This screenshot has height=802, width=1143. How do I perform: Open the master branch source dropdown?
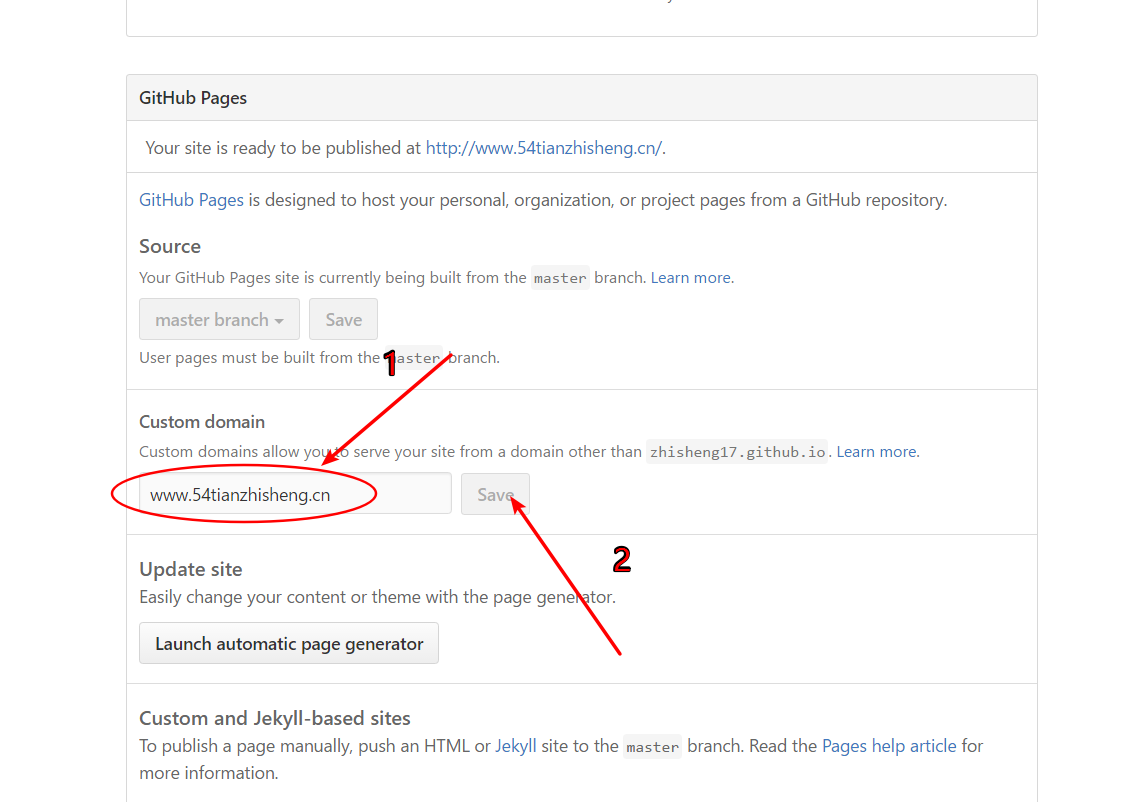tap(219, 320)
